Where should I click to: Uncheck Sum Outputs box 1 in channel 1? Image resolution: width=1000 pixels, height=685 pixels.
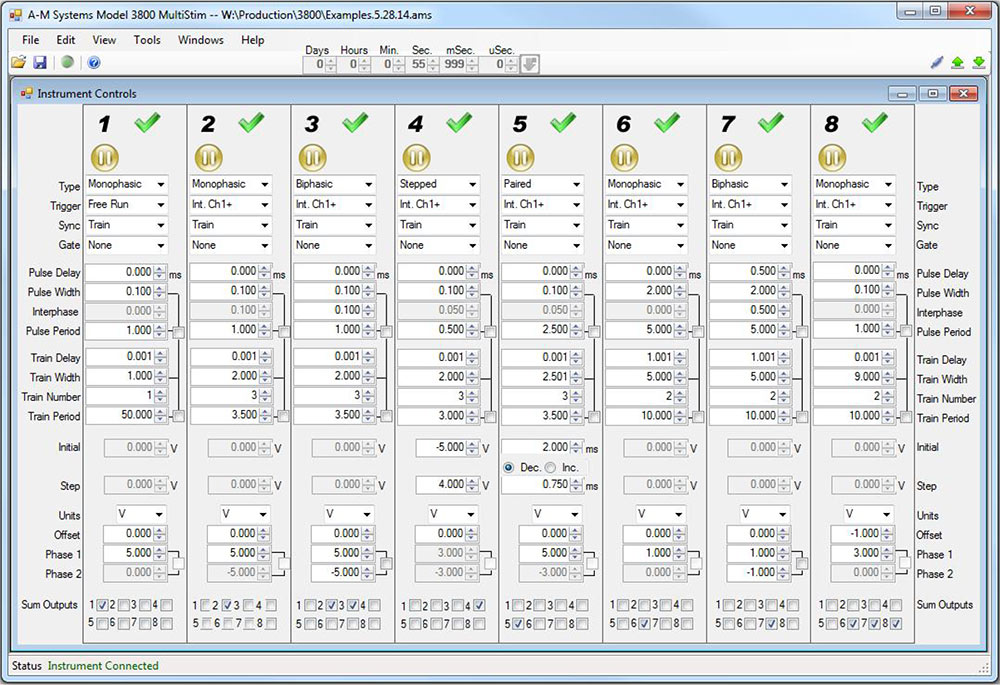point(102,605)
